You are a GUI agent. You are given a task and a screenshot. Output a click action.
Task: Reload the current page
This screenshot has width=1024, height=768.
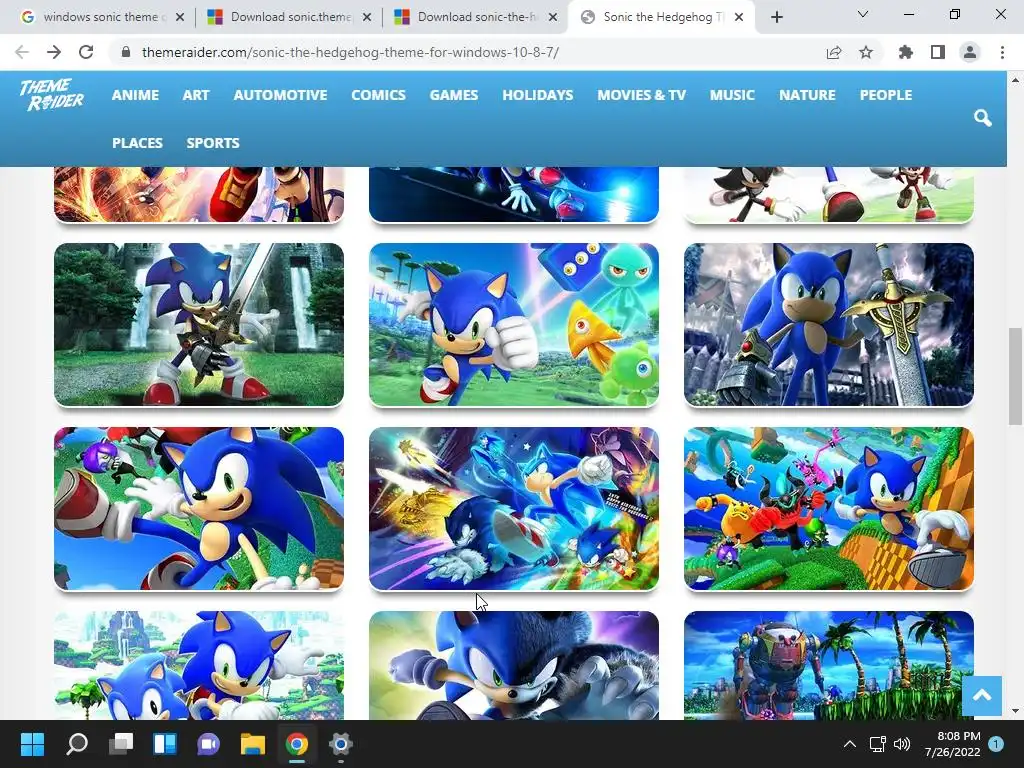pyautogui.click(x=86, y=52)
